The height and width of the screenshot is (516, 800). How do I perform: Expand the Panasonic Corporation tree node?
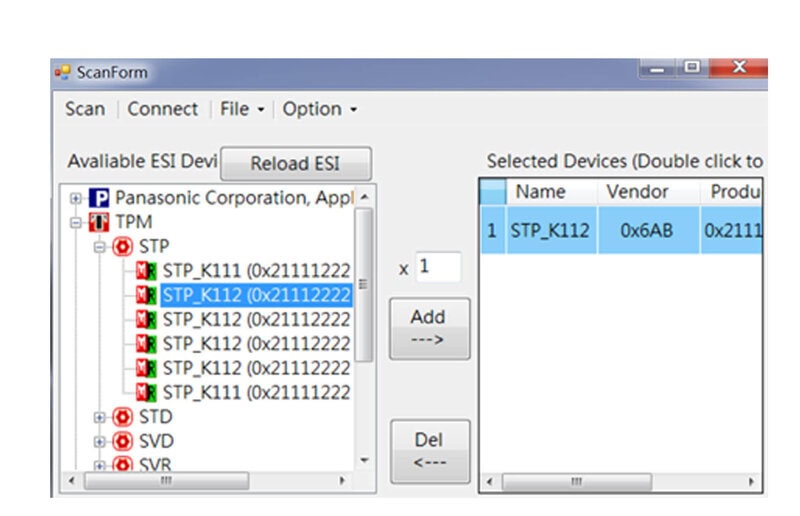coord(76,198)
